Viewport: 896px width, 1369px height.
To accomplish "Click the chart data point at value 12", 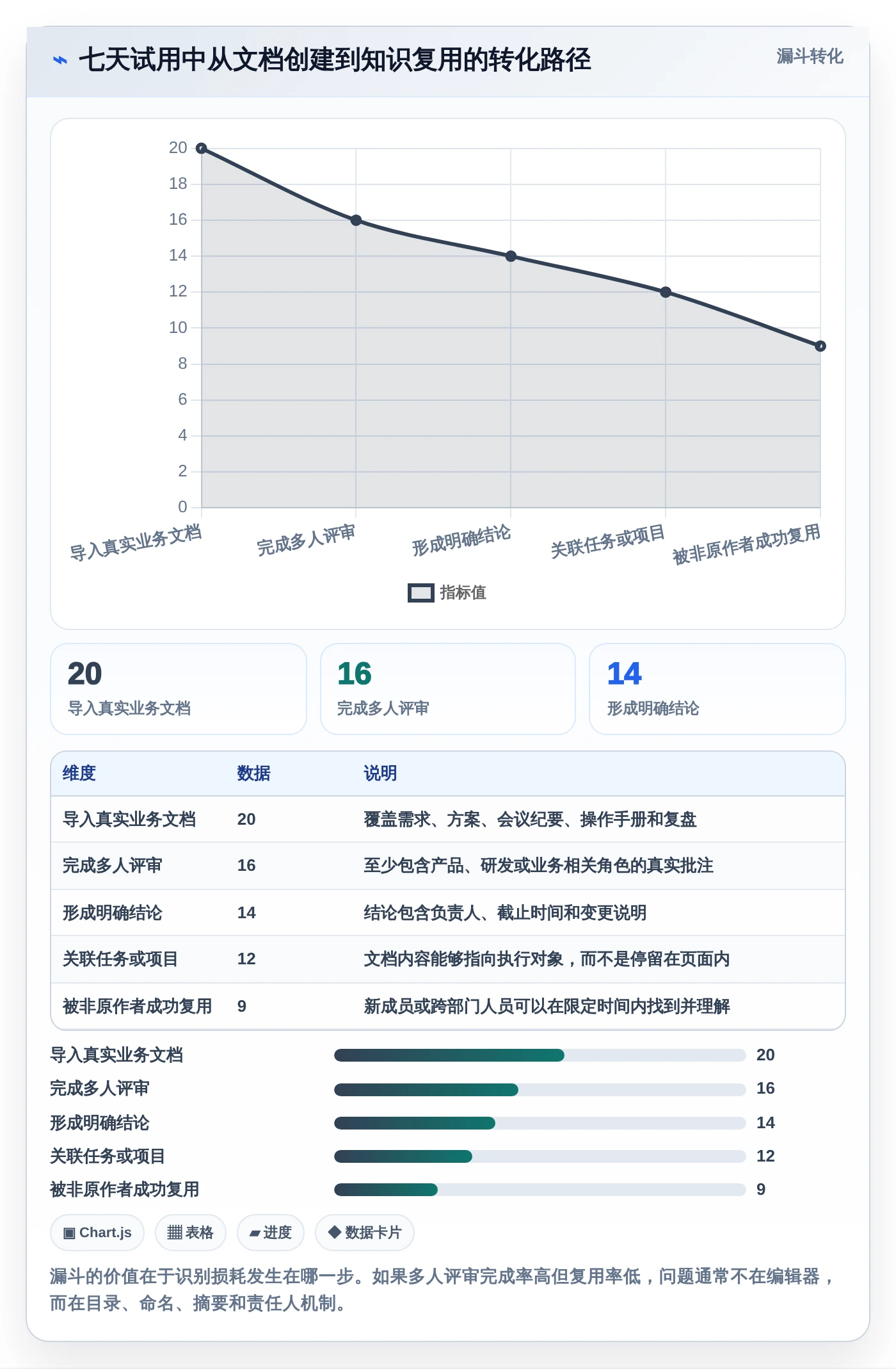I will coord(666,292).
